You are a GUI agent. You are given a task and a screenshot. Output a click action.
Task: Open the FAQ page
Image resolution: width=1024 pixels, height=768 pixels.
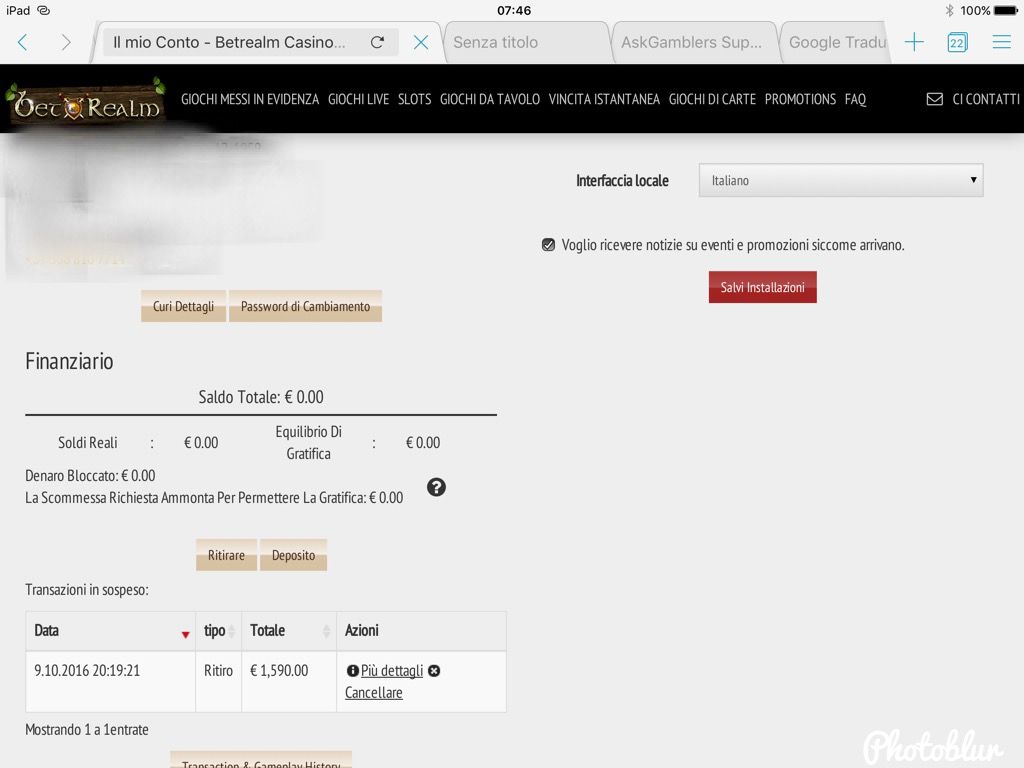(855, 99)
